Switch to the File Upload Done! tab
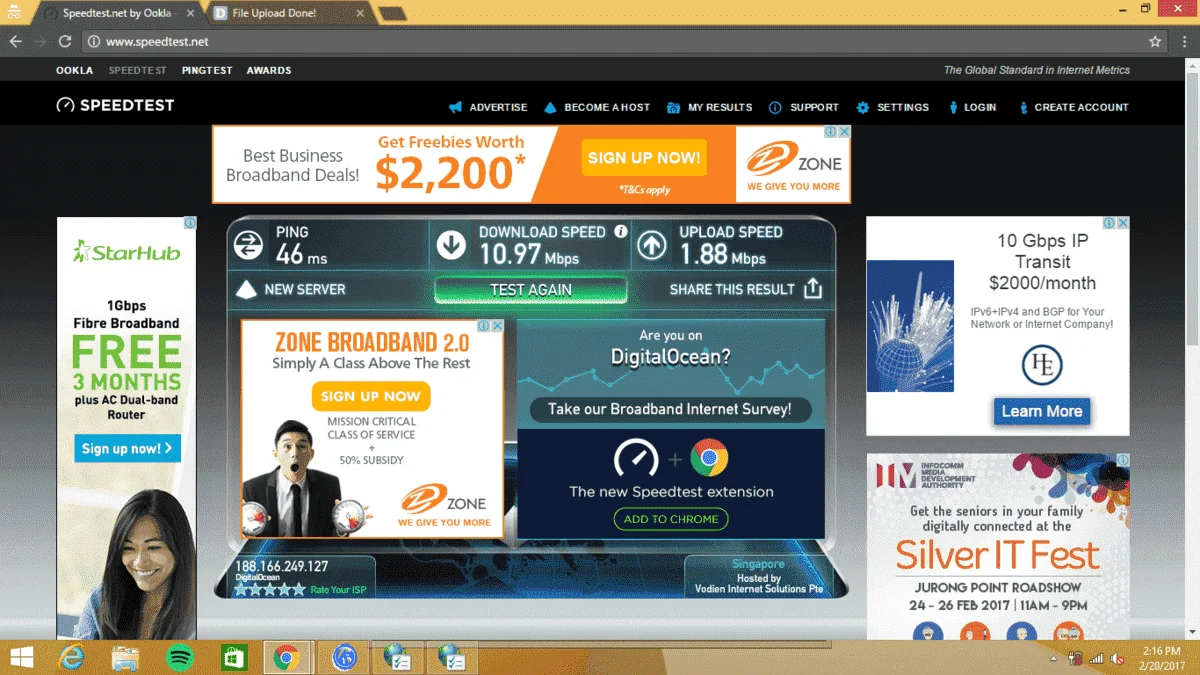Screen dimensions: 1200x675 (x=287, y=13)
